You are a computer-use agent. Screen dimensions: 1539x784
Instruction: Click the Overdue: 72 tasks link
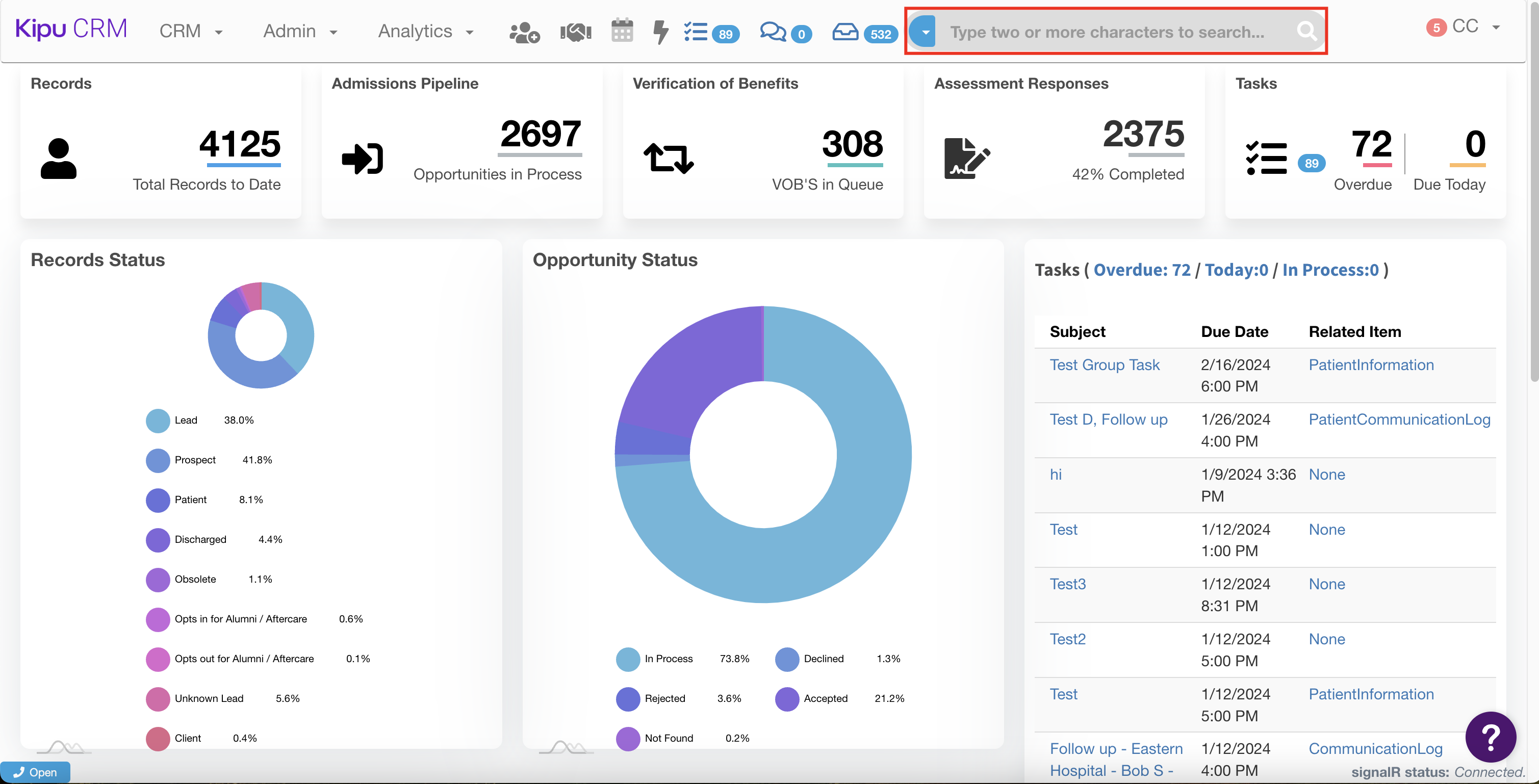click(x=1142, y=270)
